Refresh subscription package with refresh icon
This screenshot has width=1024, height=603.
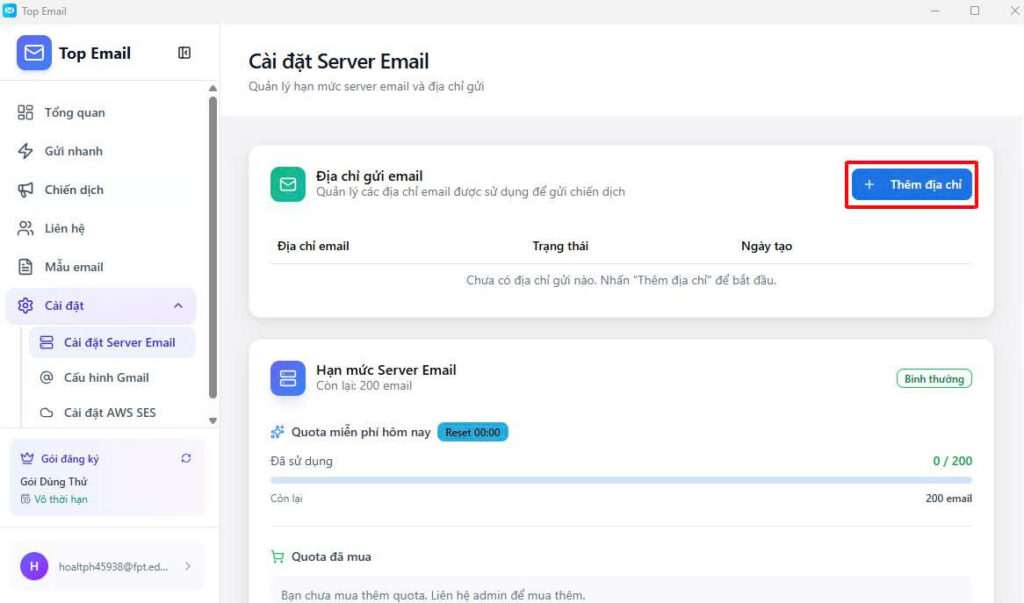186,459
